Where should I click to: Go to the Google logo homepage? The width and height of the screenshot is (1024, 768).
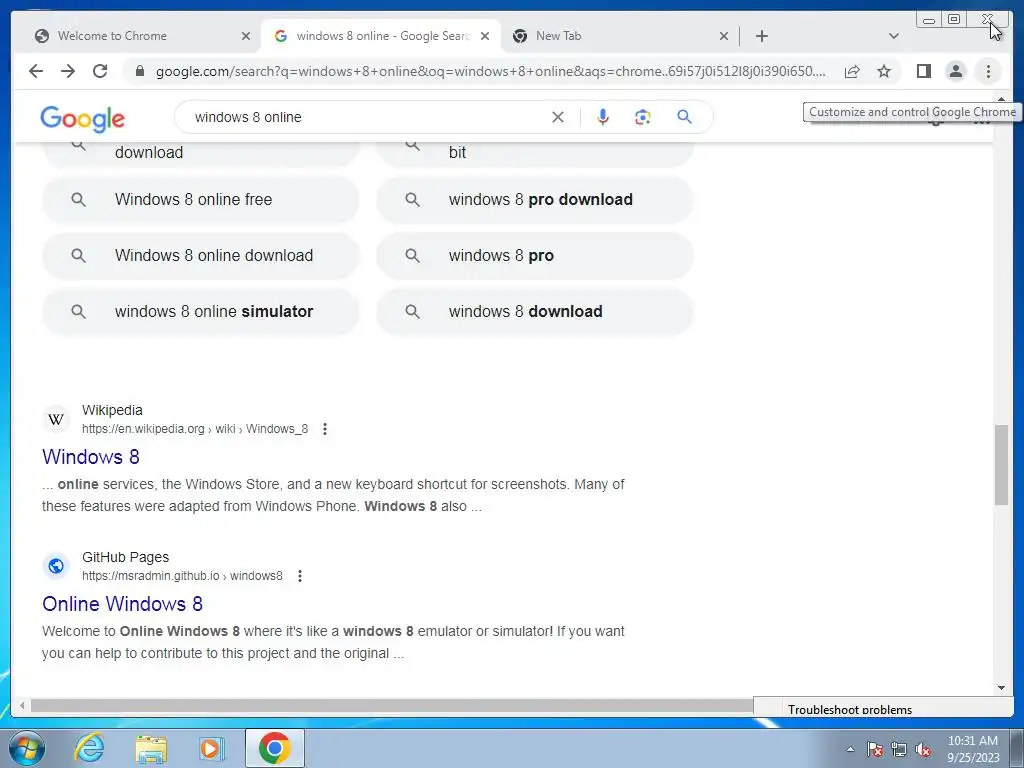[82, 119]
